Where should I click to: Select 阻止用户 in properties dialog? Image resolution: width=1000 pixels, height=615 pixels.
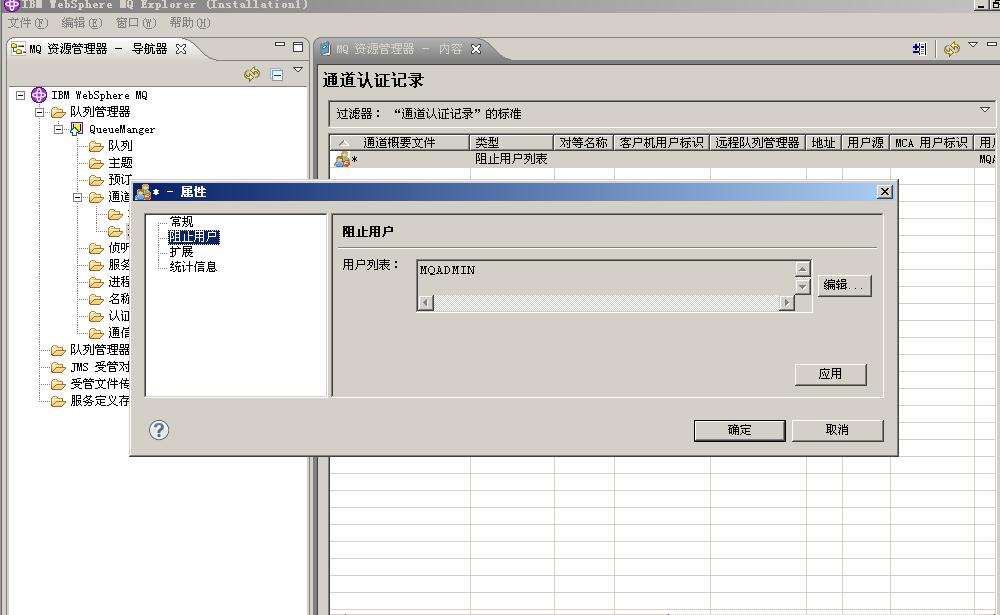194,237
